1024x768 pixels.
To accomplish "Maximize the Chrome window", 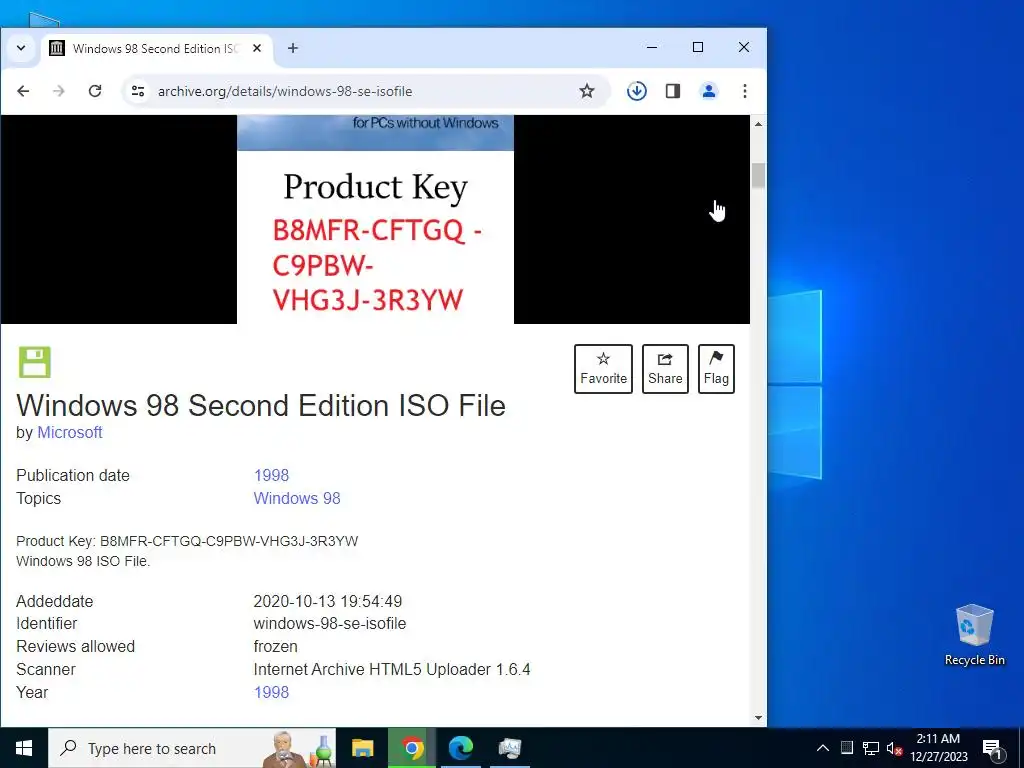I will coord(697,47).
